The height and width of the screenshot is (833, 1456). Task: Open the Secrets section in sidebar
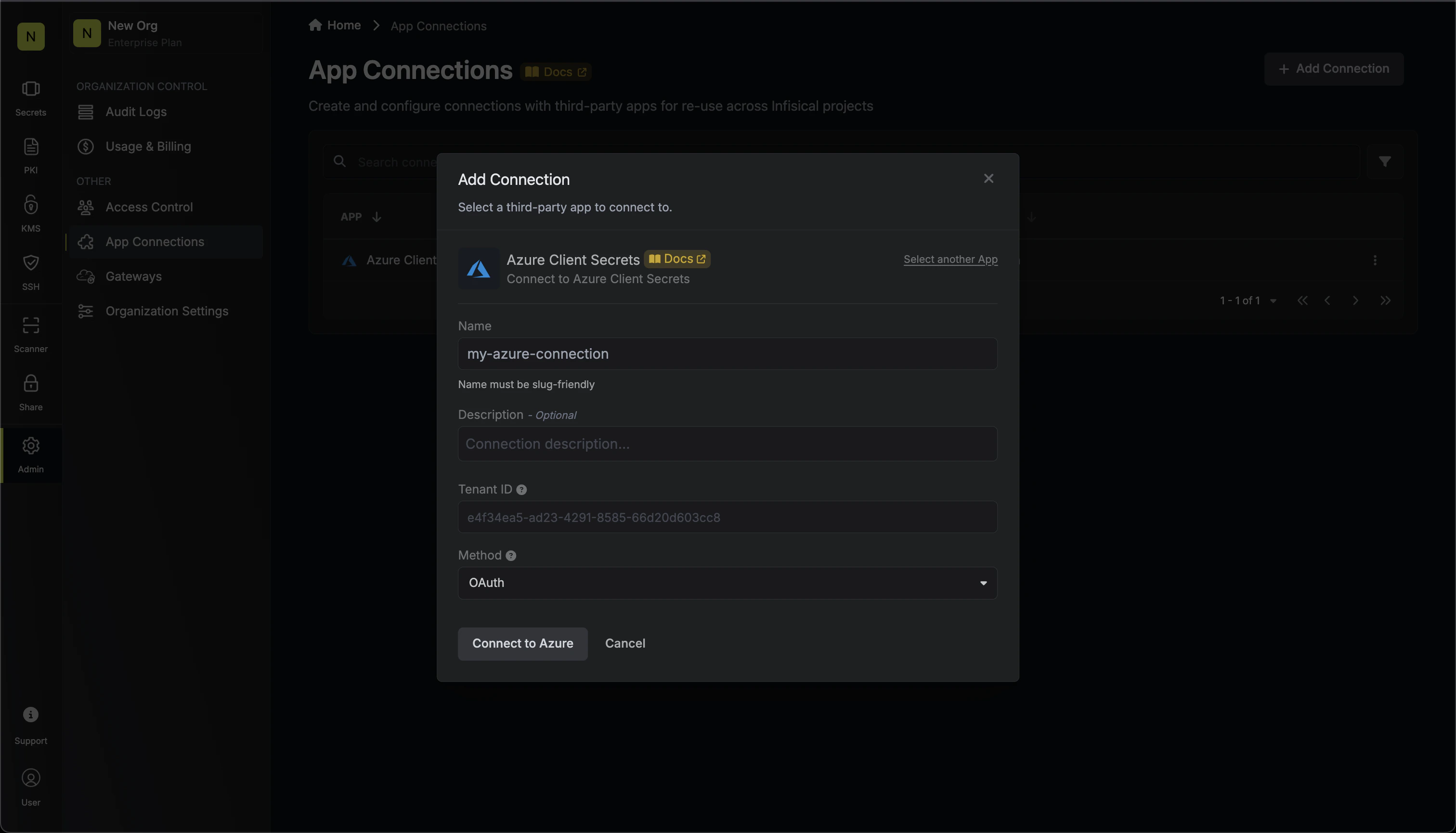click(31, 98)
